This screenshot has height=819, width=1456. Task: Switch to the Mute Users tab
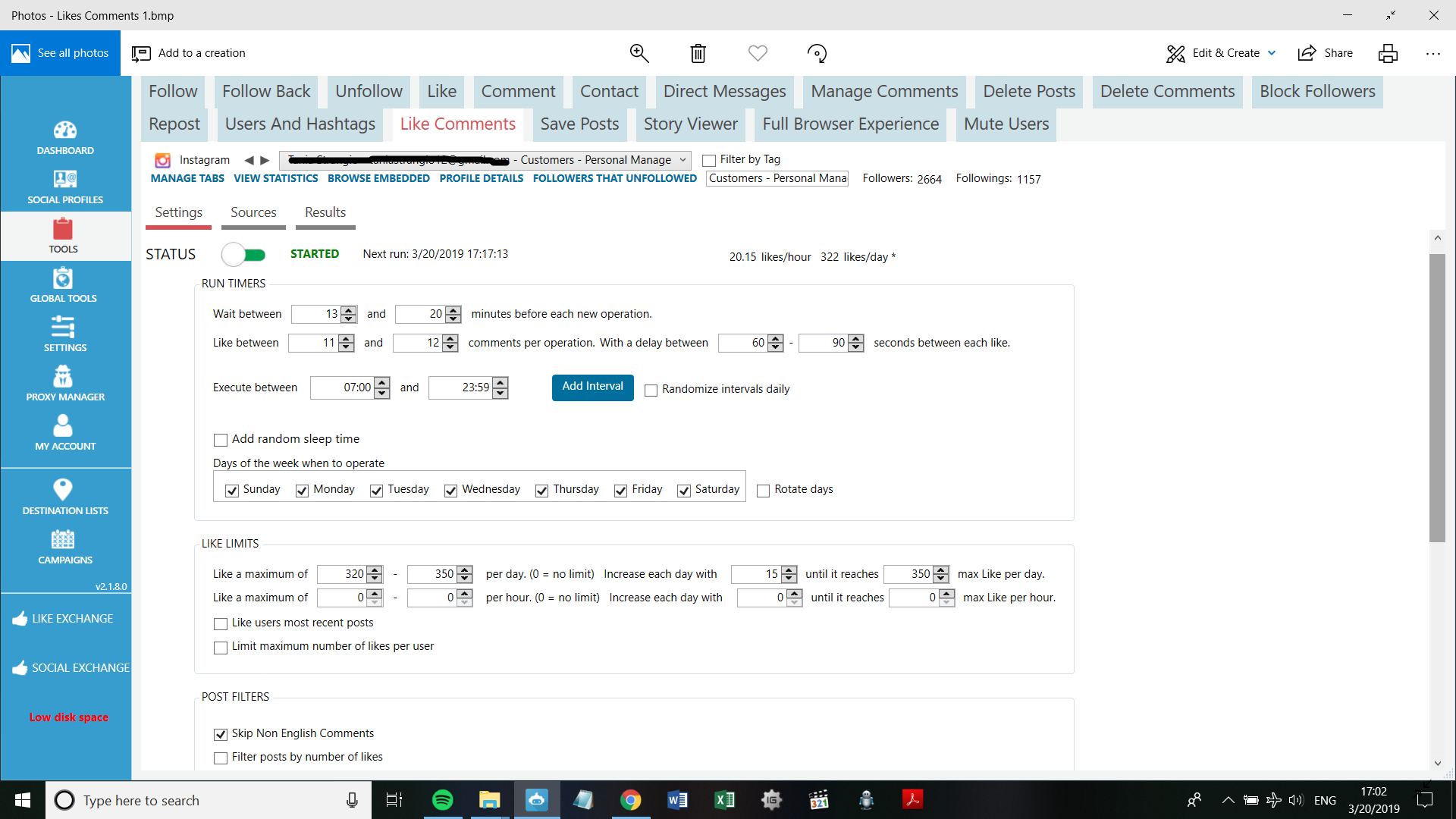pyautogui.click(x=1006, y=124)
